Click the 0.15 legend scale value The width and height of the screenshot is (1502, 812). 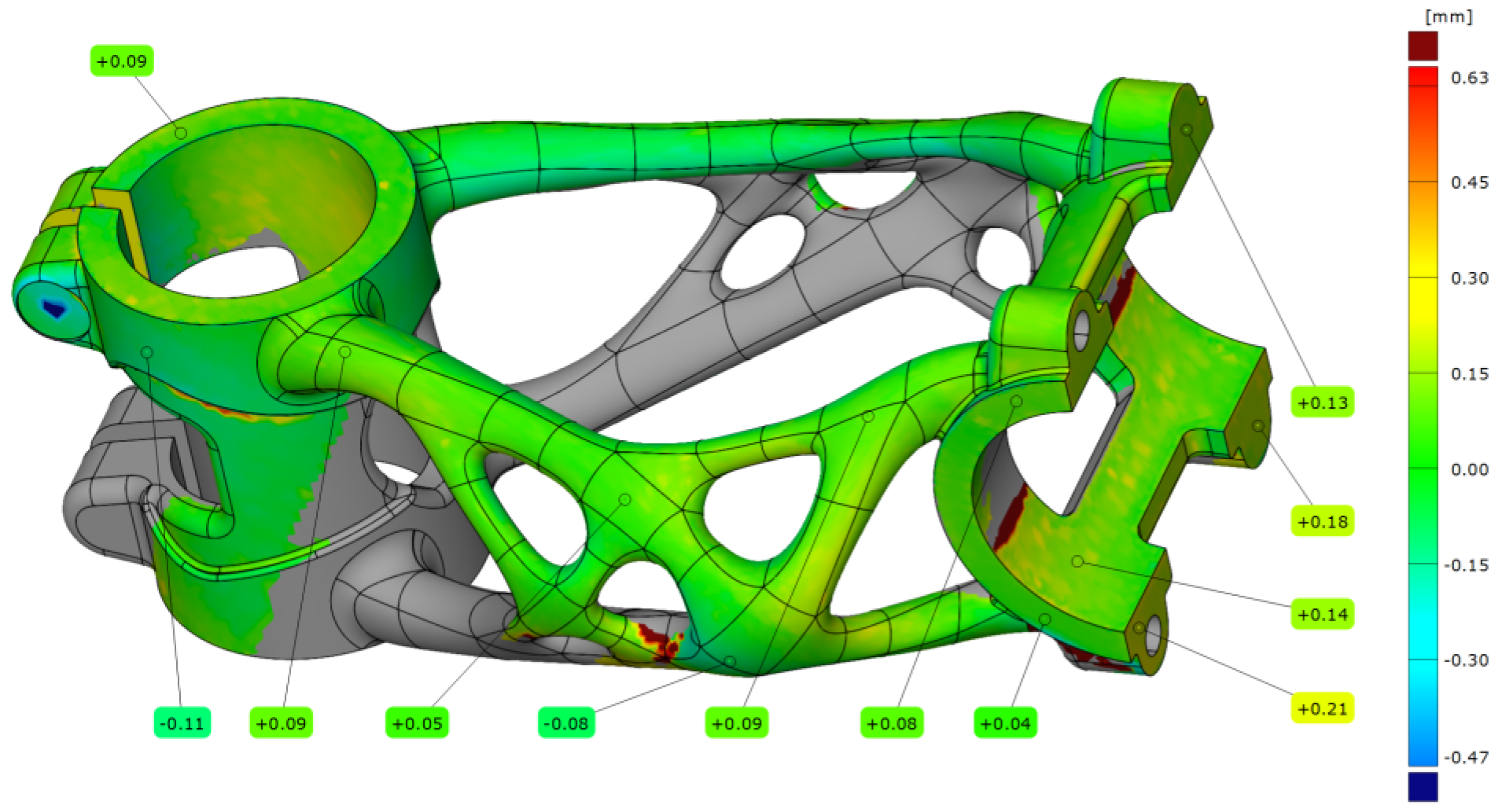coord(1470,373)
